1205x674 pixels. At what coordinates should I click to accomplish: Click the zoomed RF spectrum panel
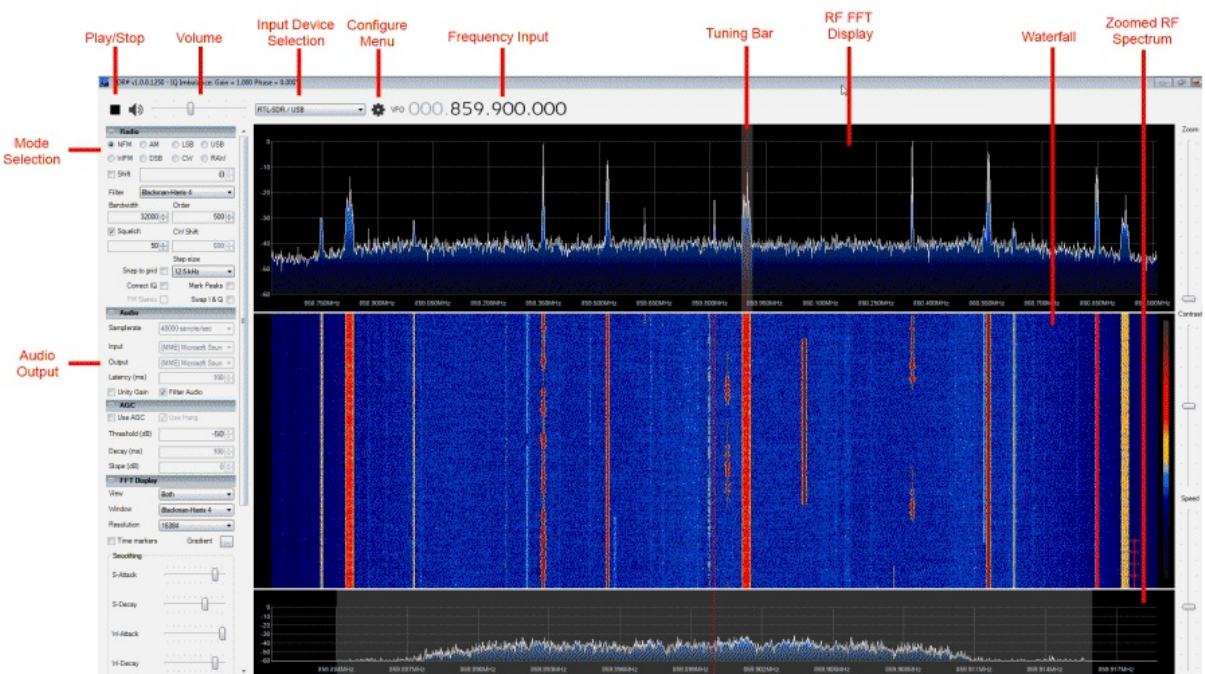click(713, 632)
